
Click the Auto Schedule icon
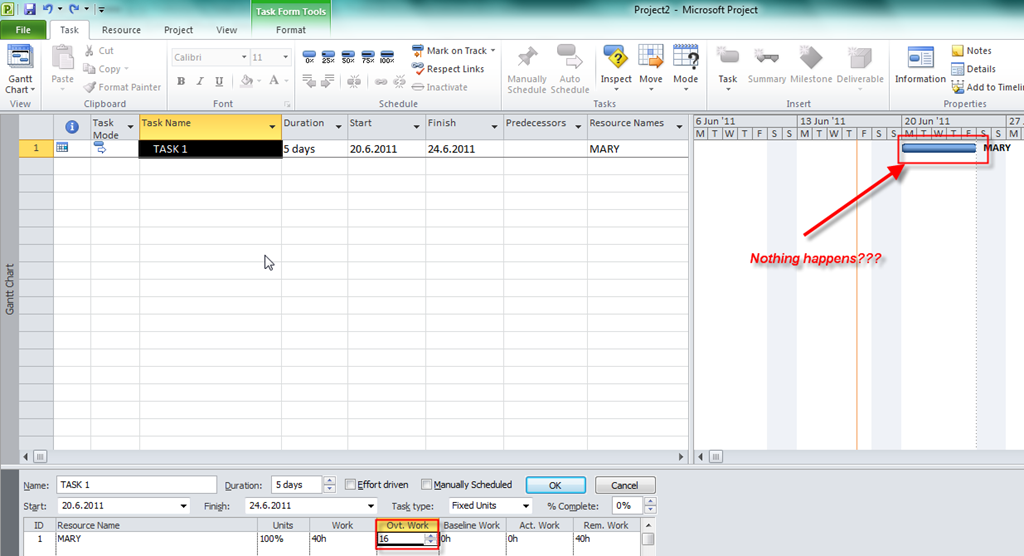(x=570, y=68)
